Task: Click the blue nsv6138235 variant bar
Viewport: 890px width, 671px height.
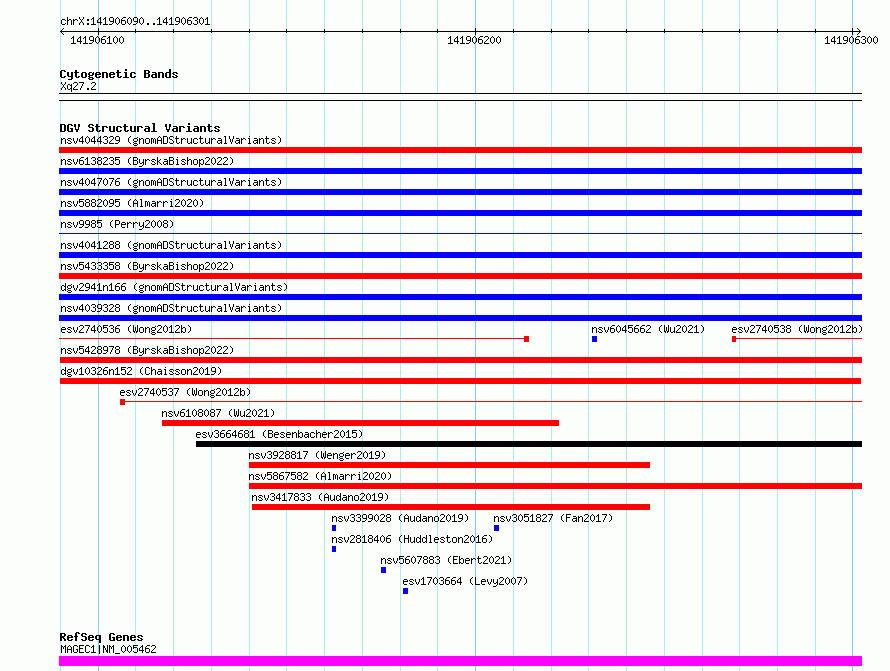Action: tap(460, 171)
